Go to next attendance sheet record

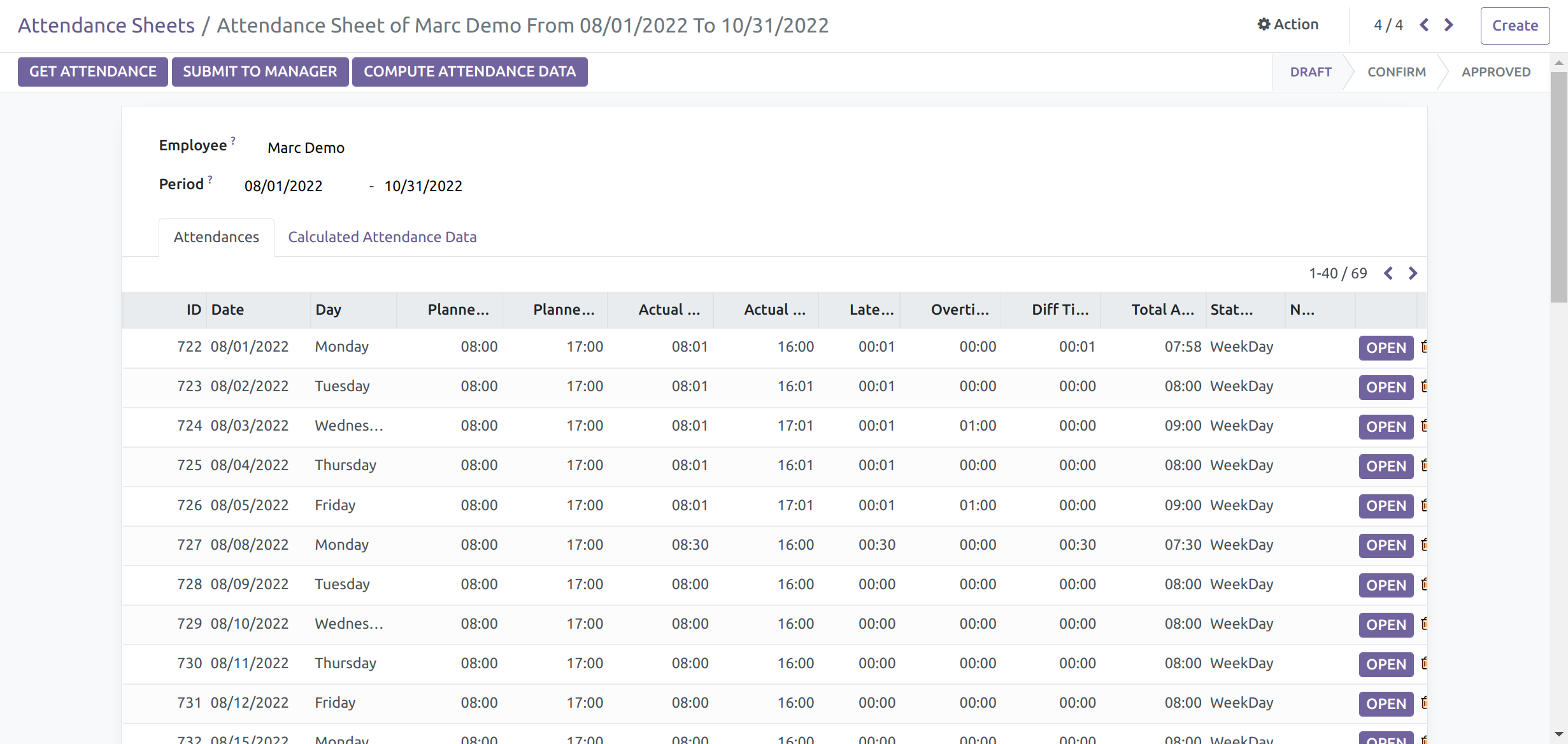pos(1449,25)
